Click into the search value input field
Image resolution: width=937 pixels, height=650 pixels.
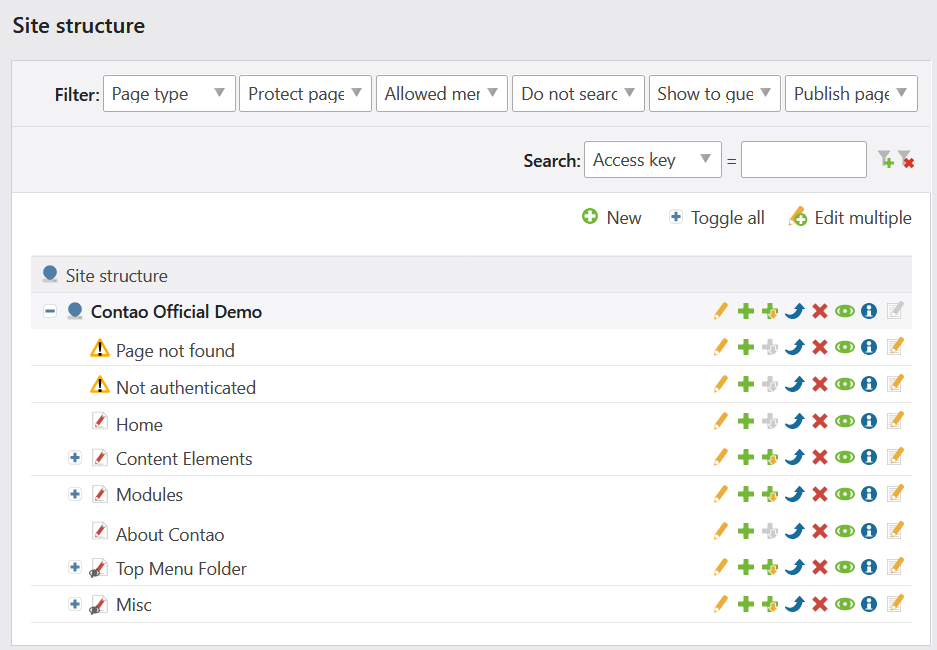(x=804, y=160)
